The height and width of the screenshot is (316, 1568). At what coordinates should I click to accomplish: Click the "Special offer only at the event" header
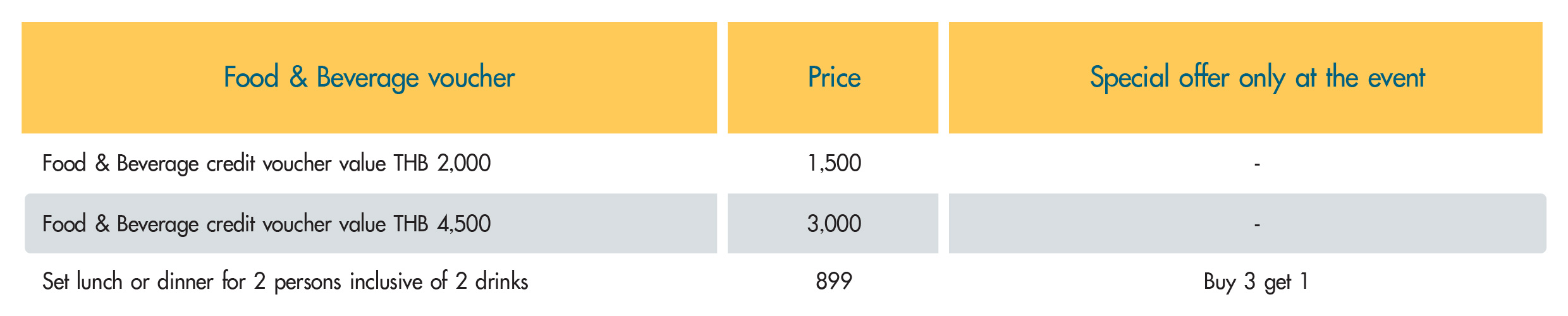[1257, 78]
